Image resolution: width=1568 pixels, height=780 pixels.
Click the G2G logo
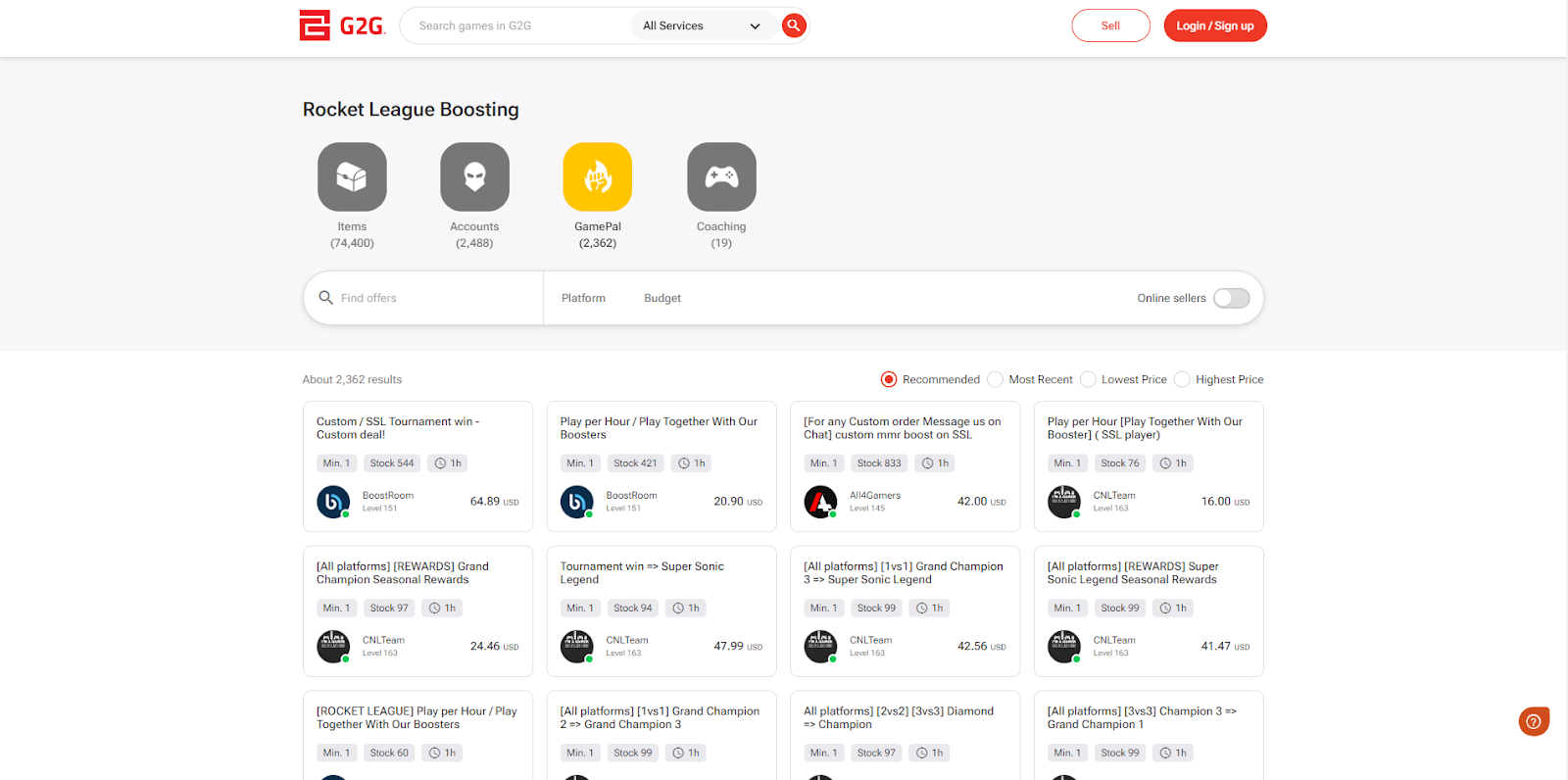342,25
